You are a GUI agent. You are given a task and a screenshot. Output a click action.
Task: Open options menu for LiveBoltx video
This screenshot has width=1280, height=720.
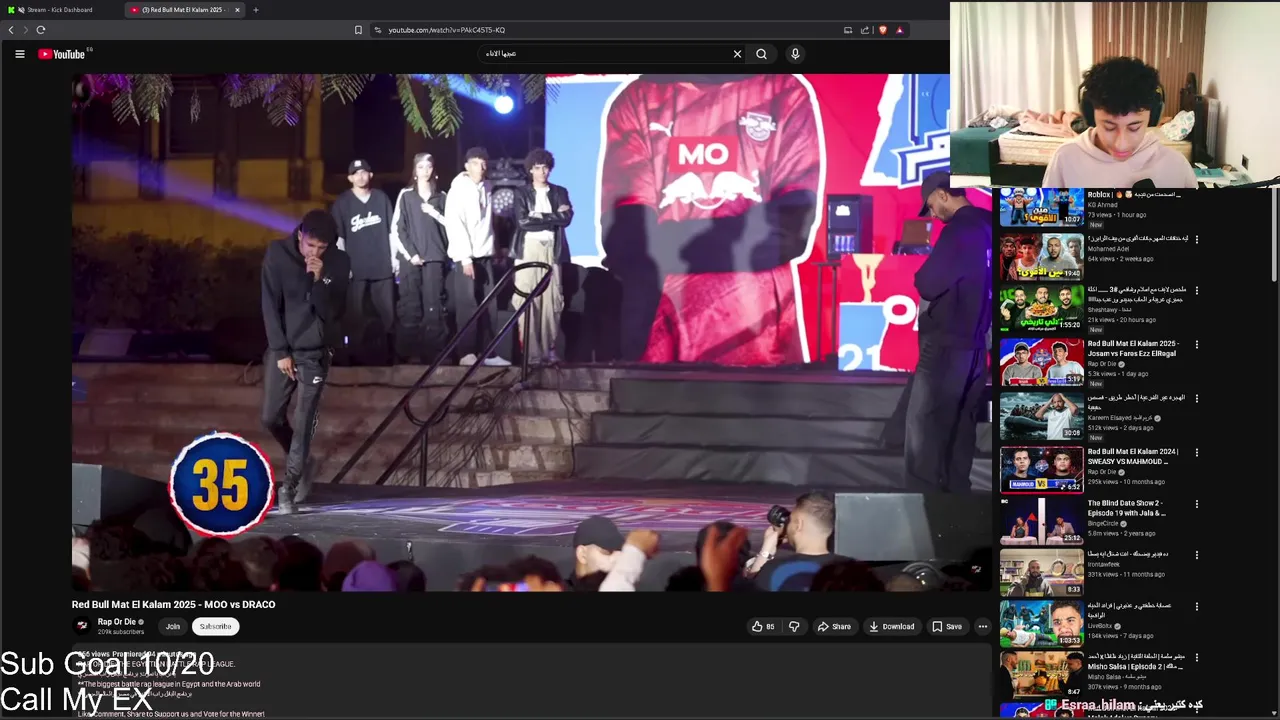(x=1196, y=606)
